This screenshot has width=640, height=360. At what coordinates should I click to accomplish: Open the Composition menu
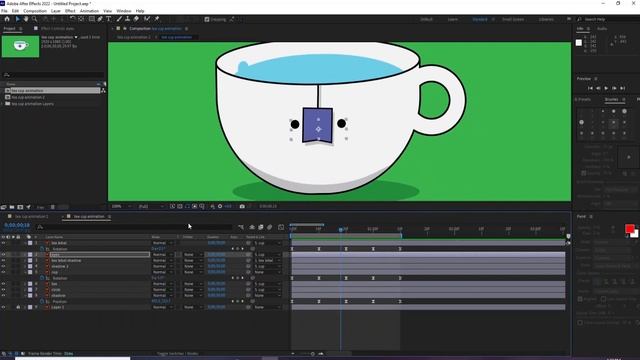click(35, 11)
